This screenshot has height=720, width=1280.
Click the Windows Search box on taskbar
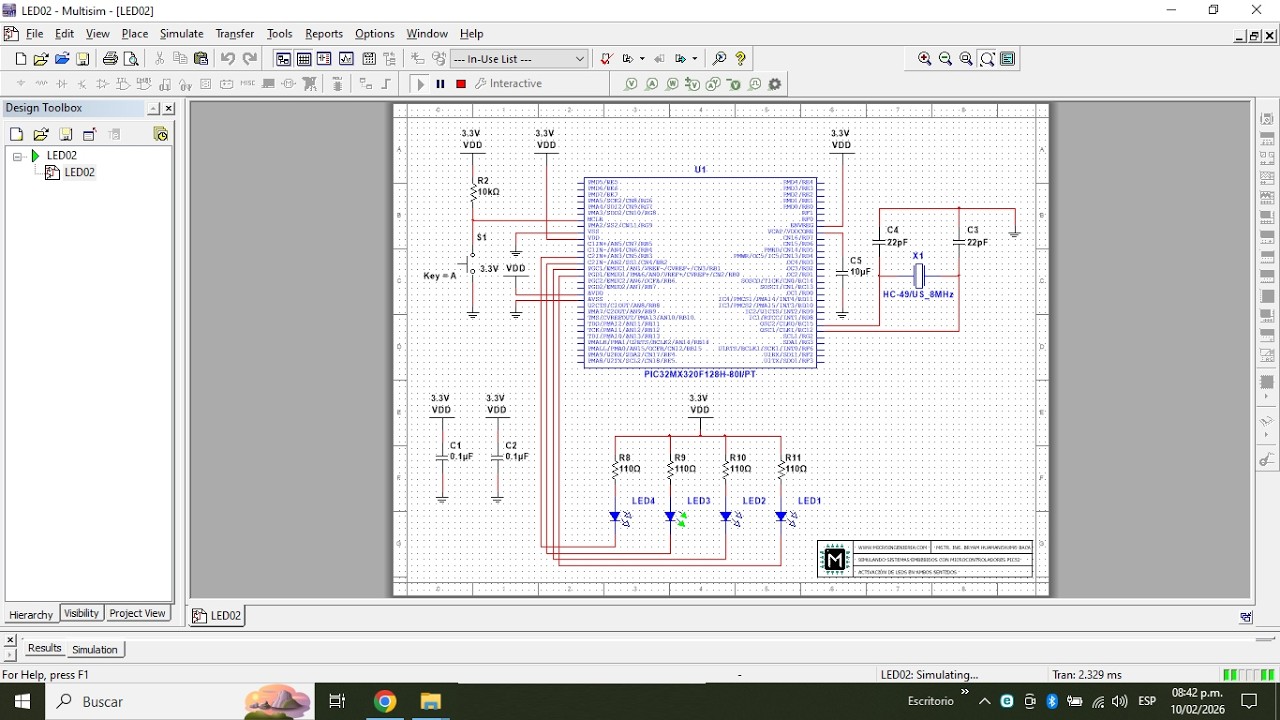(180, 702)
